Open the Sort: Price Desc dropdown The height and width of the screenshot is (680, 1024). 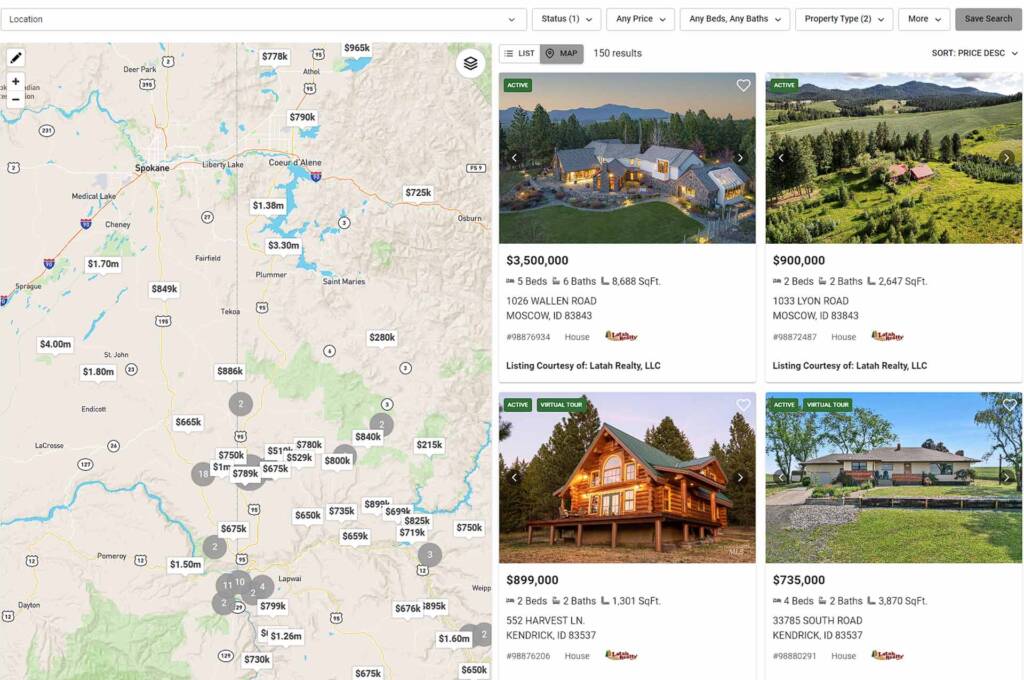tap(974, 54)
